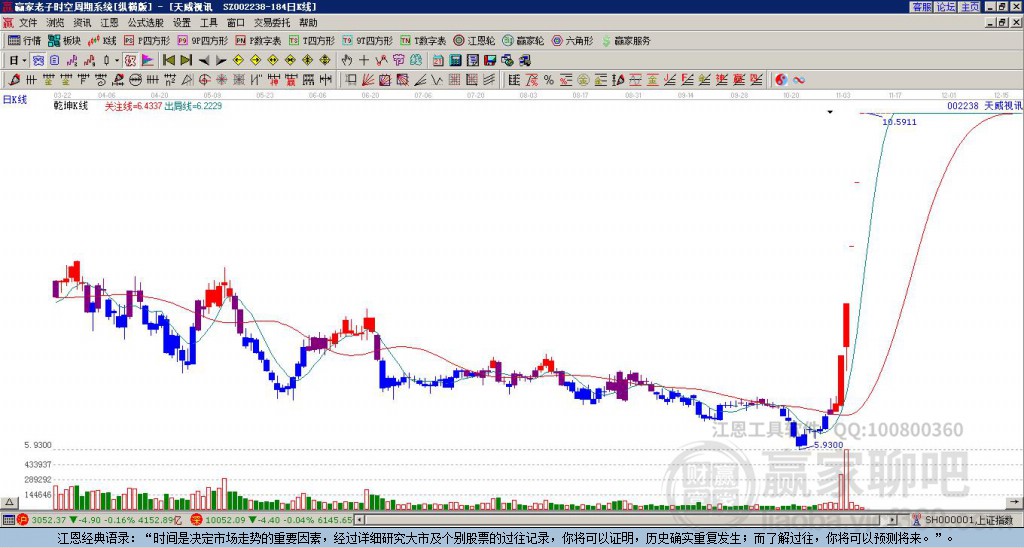Click the up-triangle button beside volume pane

pos(9,502)
